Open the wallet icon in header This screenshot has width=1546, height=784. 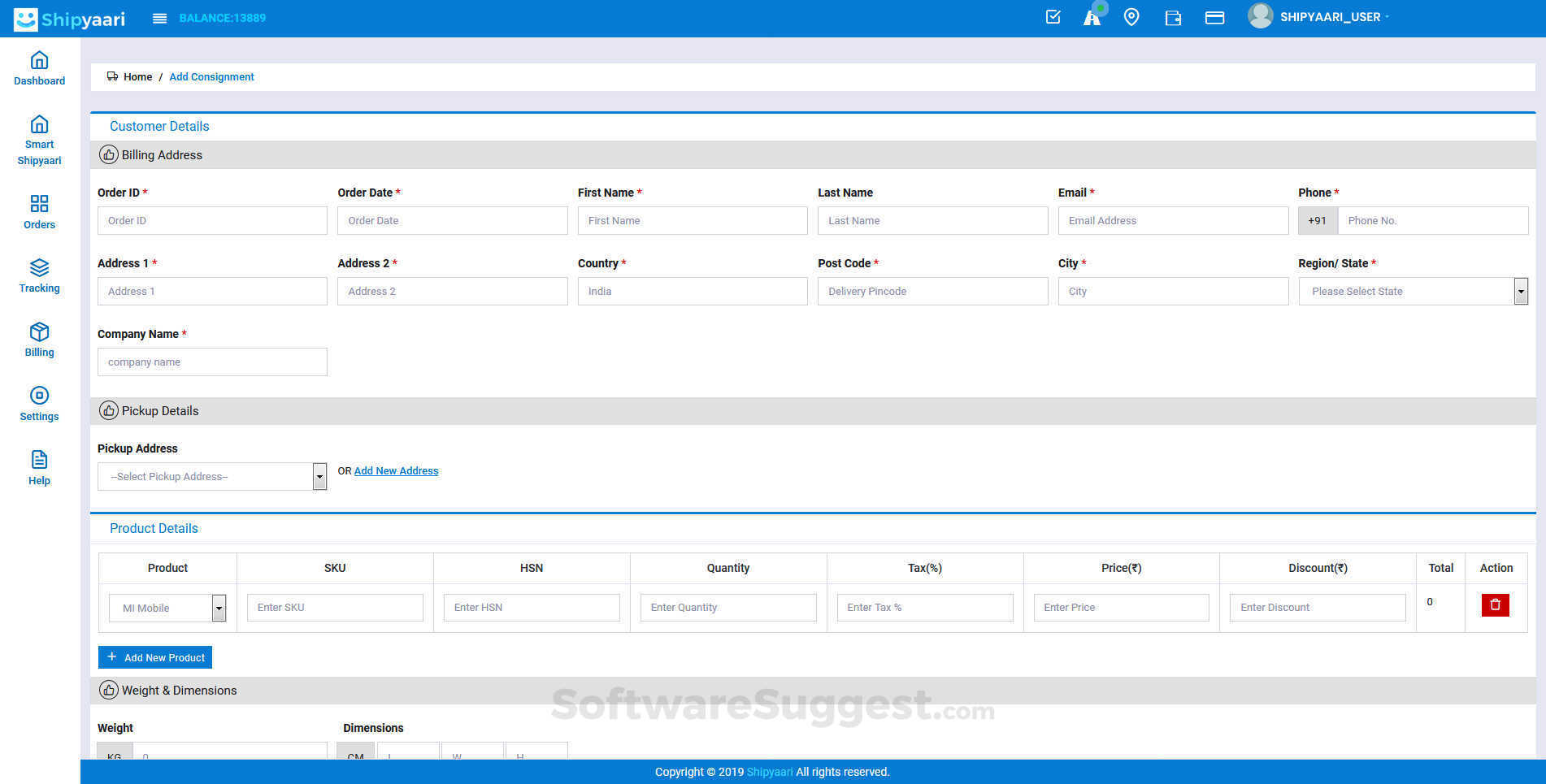coord(1172,18)
